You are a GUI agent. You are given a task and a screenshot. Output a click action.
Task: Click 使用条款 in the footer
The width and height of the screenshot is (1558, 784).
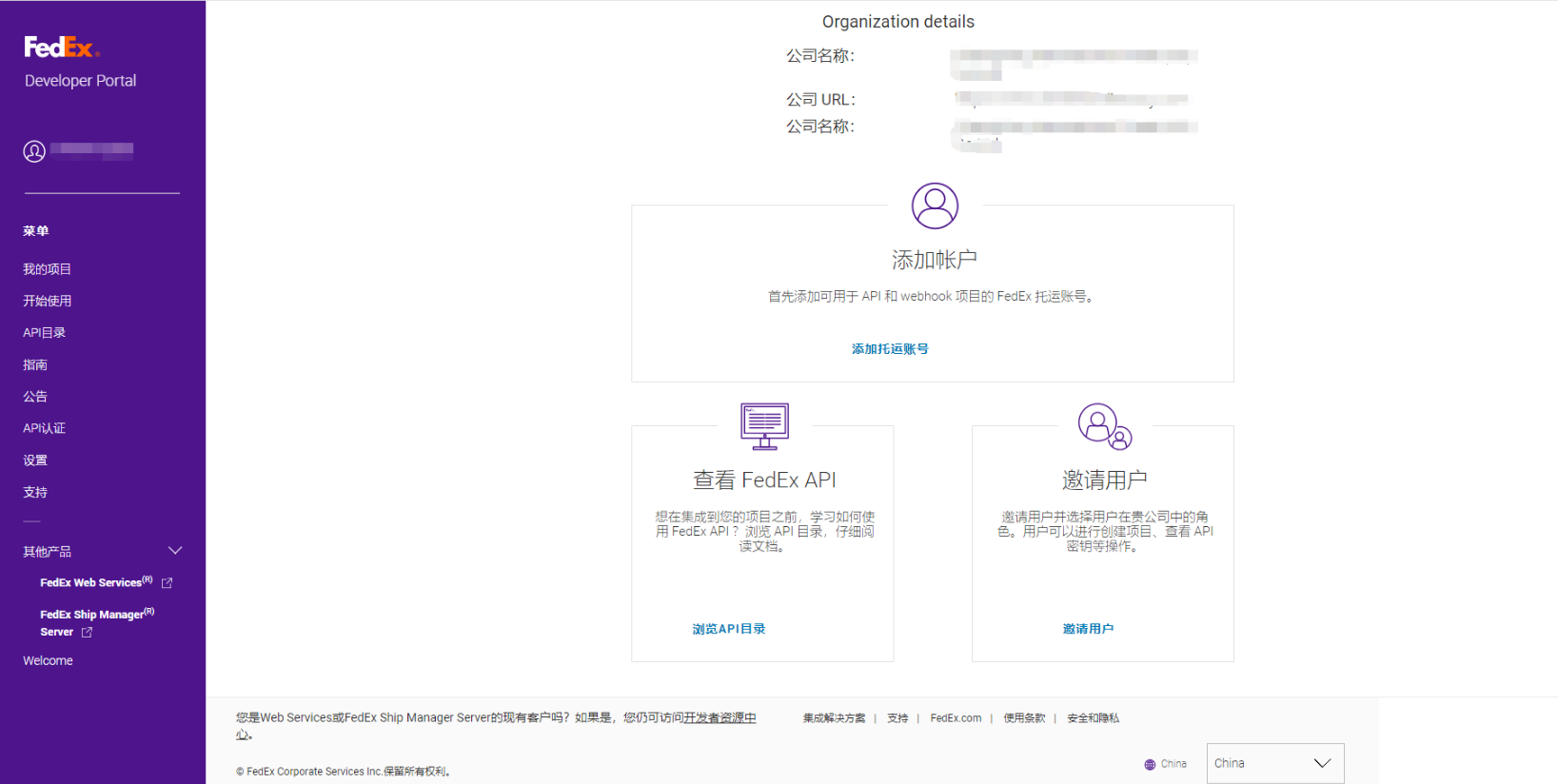pos(1024,718)
